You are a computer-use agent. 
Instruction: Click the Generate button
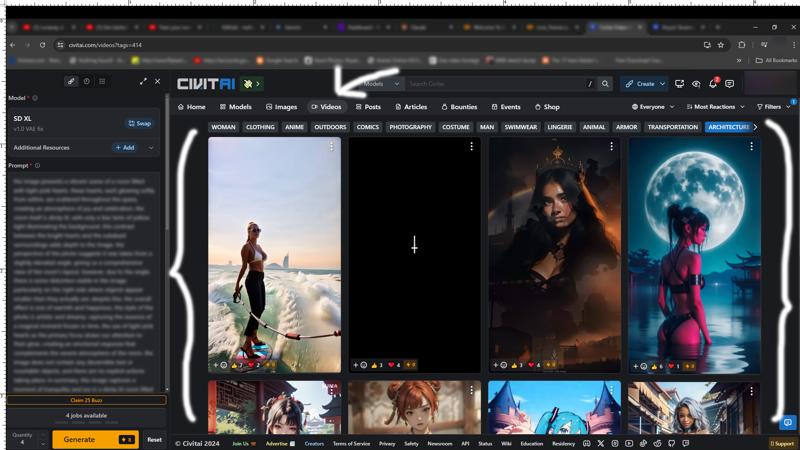pos(95,439)
